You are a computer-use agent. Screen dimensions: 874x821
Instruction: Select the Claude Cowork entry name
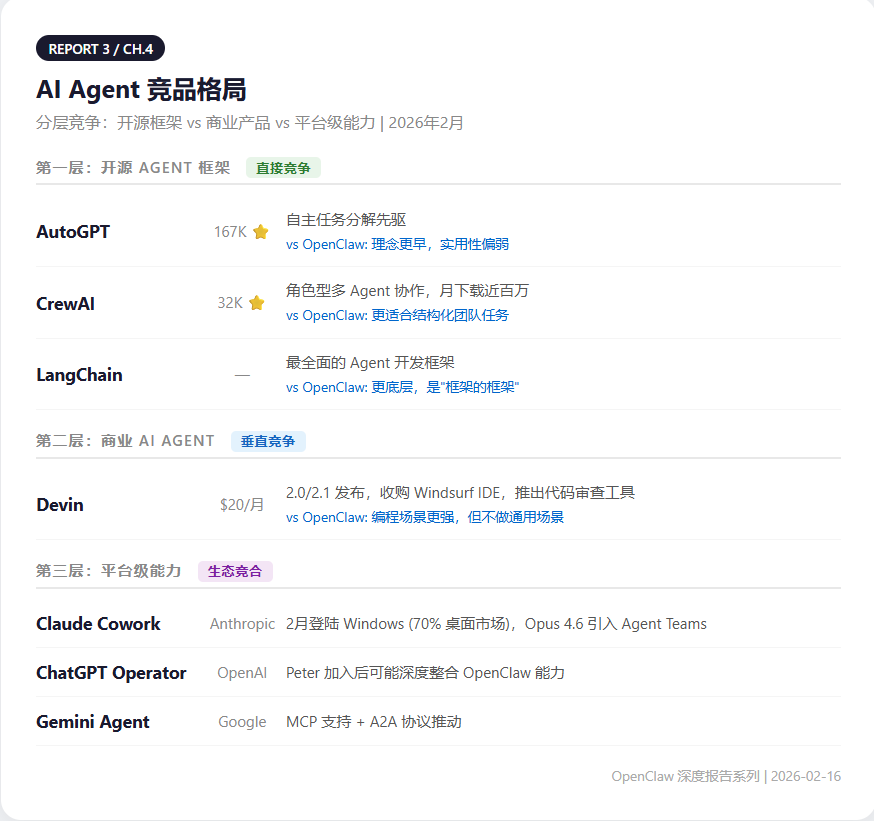tap(98, 624)
